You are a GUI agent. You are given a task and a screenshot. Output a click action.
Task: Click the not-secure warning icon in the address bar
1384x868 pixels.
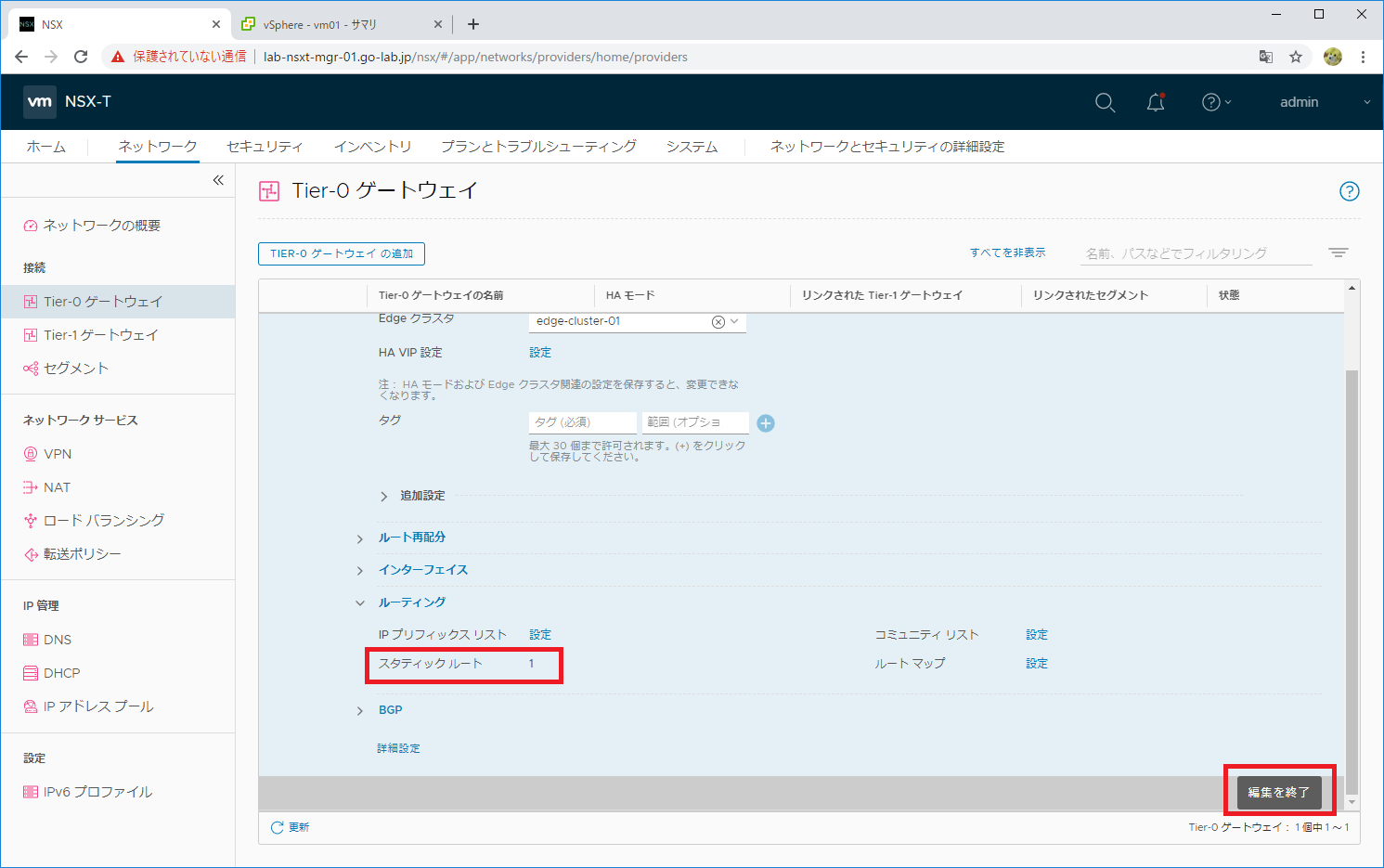(117, 57)
